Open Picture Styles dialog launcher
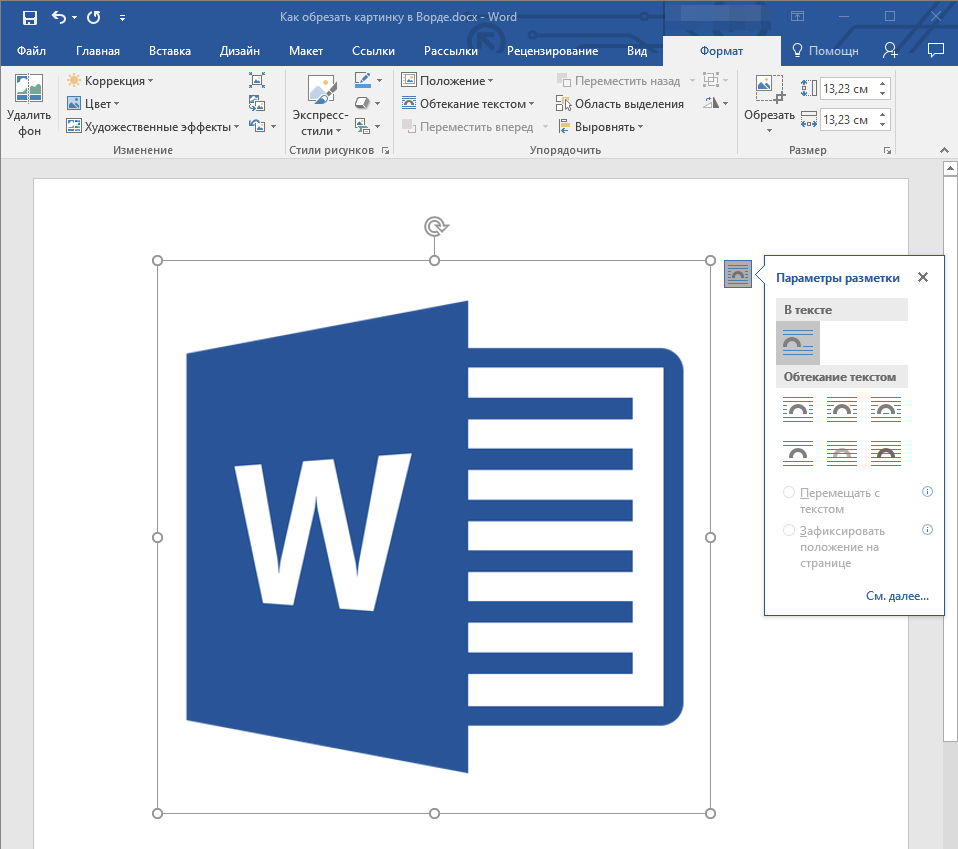 point(386,150)
